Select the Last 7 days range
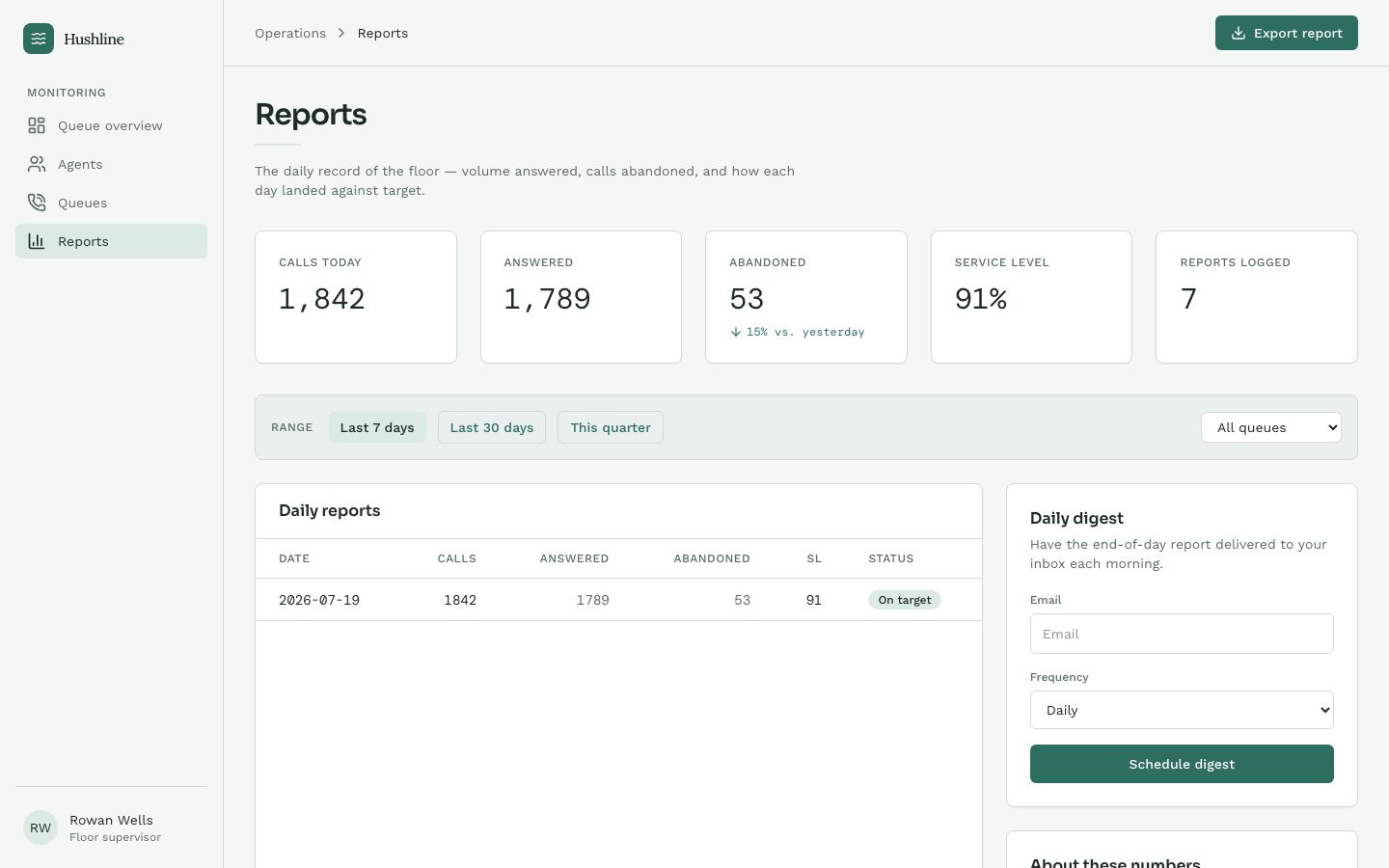The image size is (1389, 868). [x=377, y=427]
